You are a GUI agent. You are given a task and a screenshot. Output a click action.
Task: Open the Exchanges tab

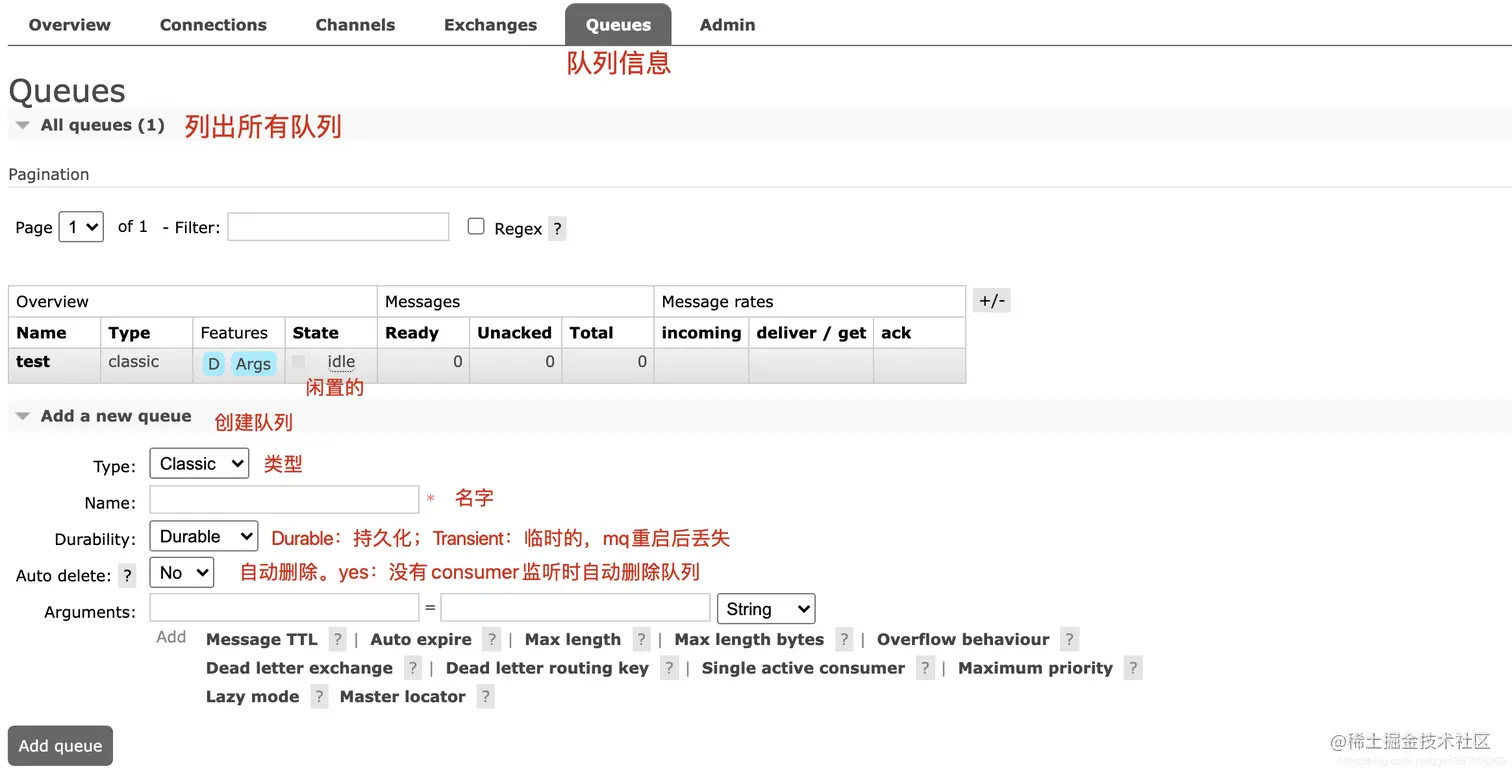tap(490, 25)
